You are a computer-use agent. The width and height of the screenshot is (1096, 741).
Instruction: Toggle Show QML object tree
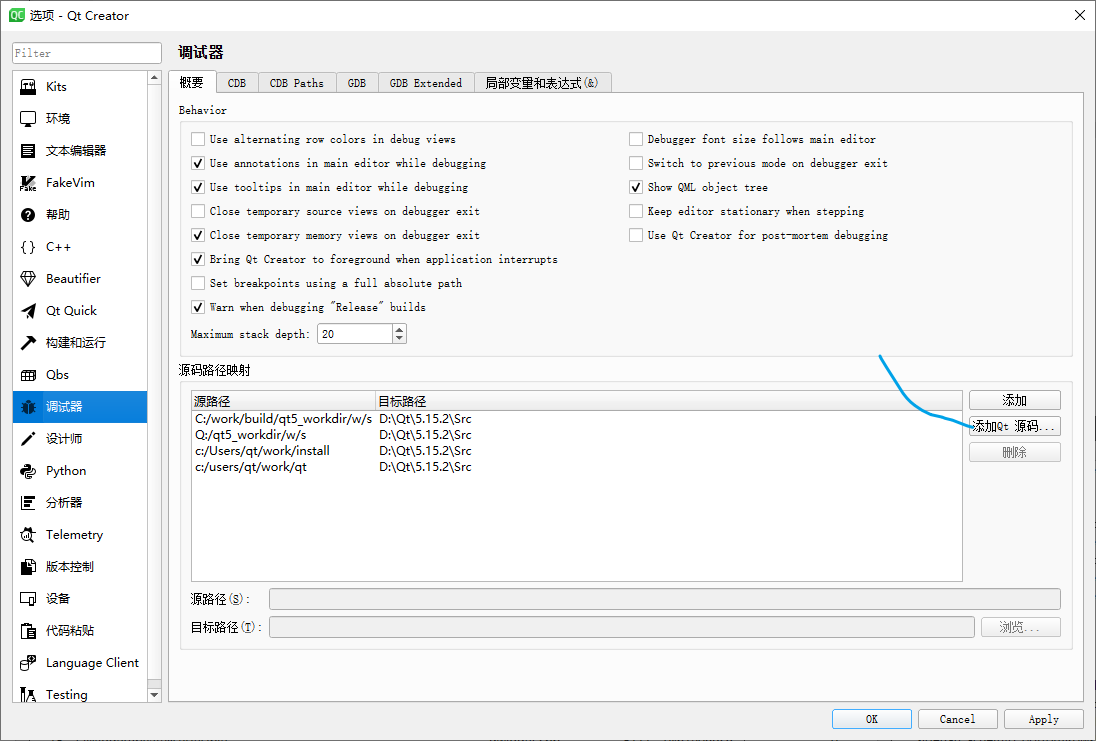click(635, 187)
